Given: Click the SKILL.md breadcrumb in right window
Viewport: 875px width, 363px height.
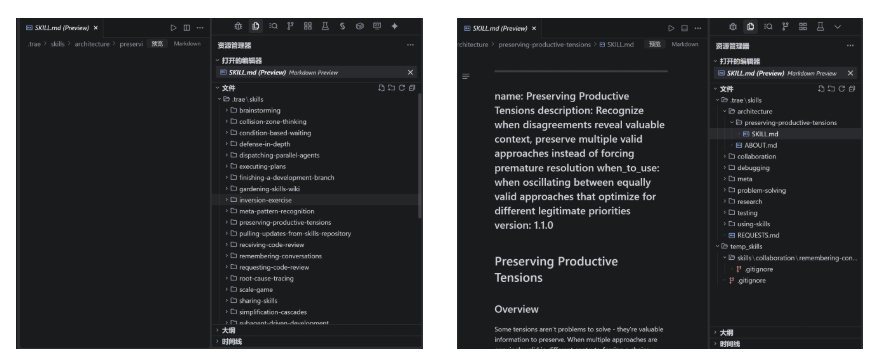Looking at the screenshot, I should [x=617, y=44].
